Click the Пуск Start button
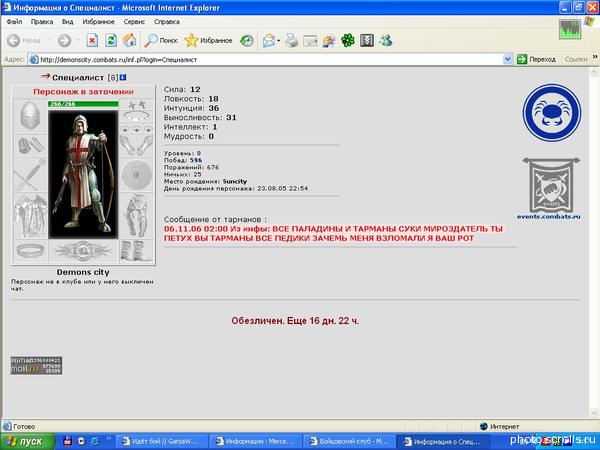This screenshot has height=450, width=600. [28, 441]
